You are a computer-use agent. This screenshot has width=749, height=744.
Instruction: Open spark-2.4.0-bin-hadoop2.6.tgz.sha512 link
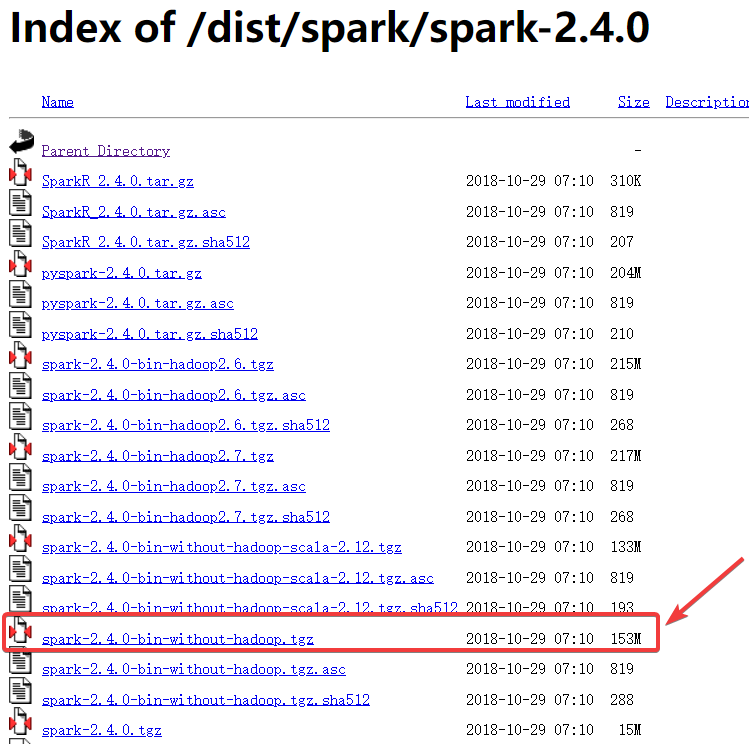click(x=186, y=425)
